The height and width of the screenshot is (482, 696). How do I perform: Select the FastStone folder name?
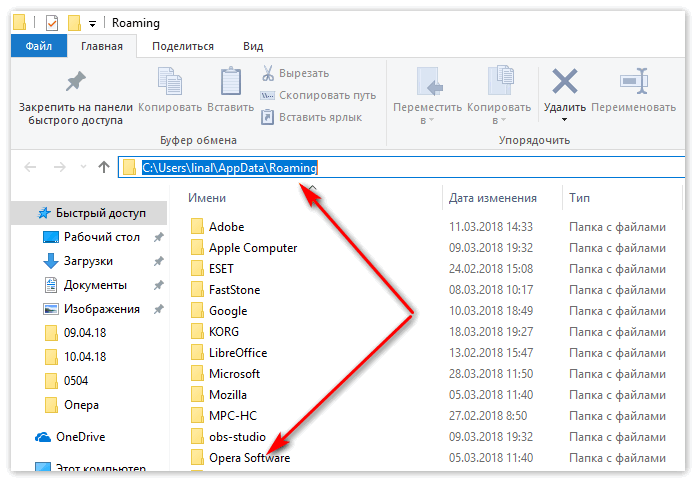(234, 290)
